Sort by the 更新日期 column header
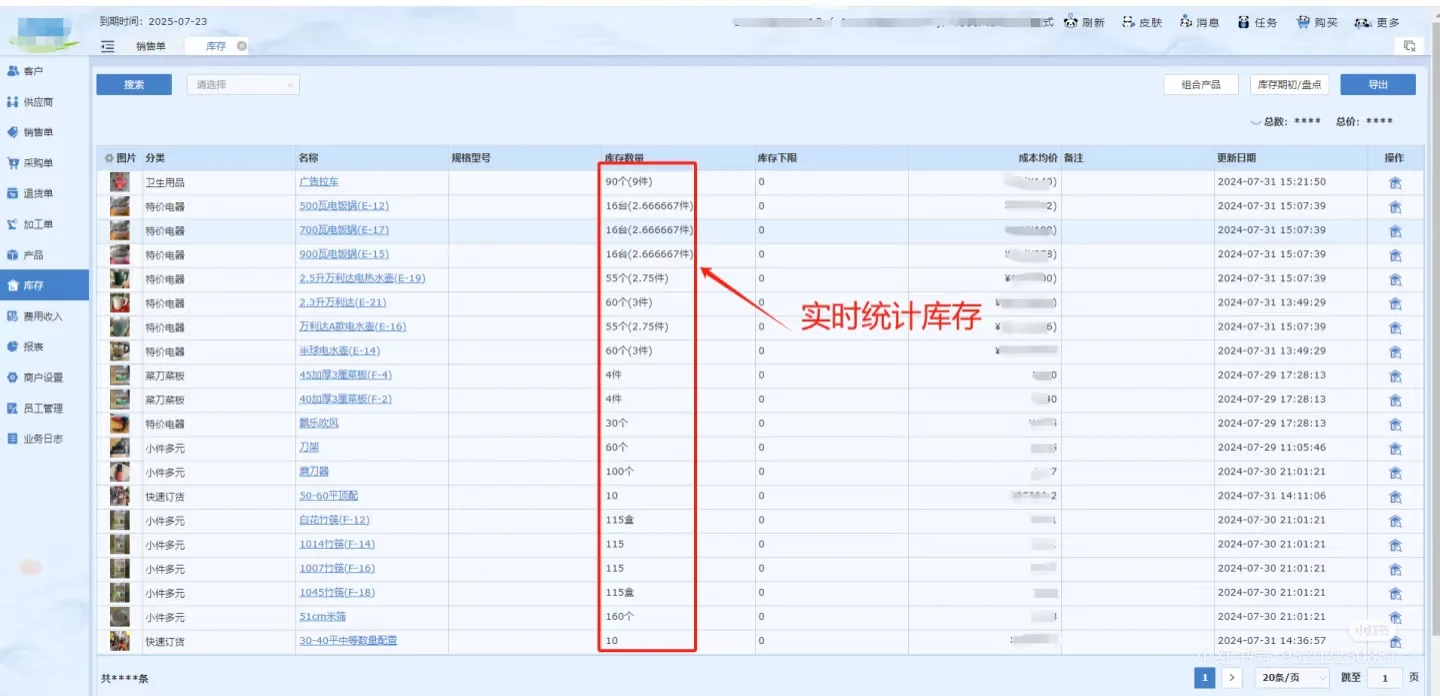The image size is (1440, 696). coord(1236,158)
